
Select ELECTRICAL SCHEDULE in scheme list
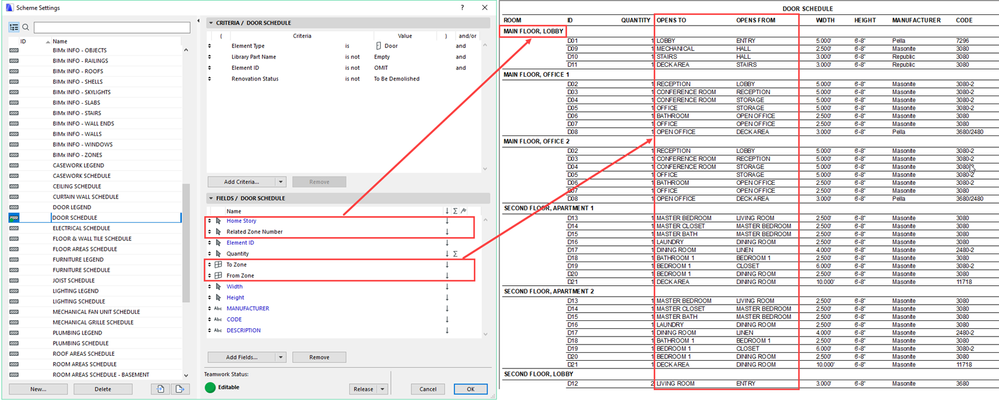click(x=81, y=228)
